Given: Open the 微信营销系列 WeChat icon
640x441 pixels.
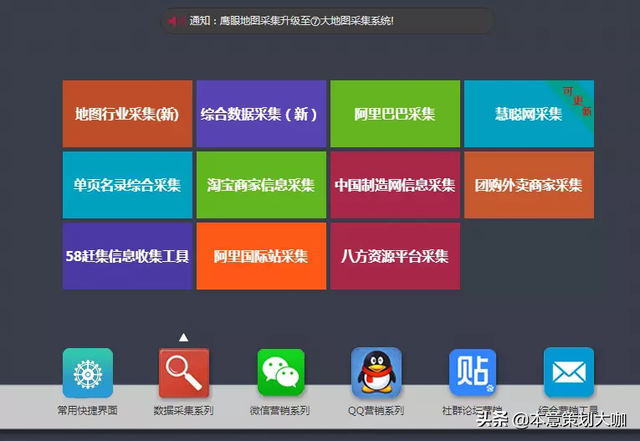Looking at the screenshot, I should click(281, 372).
